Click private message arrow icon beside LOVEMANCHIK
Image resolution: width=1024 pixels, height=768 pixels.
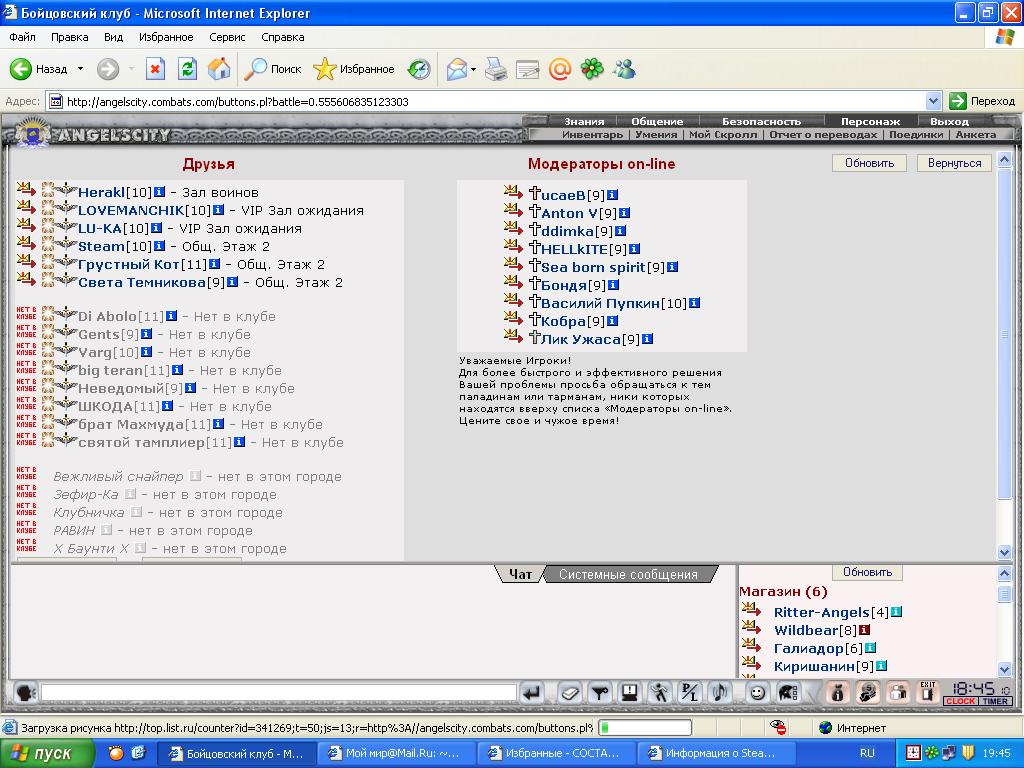pyautogui.click(x=26, y=208)
